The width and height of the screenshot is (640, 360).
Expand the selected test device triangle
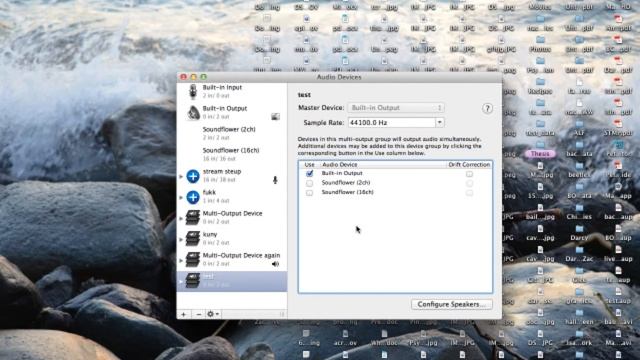click(181, 281)
